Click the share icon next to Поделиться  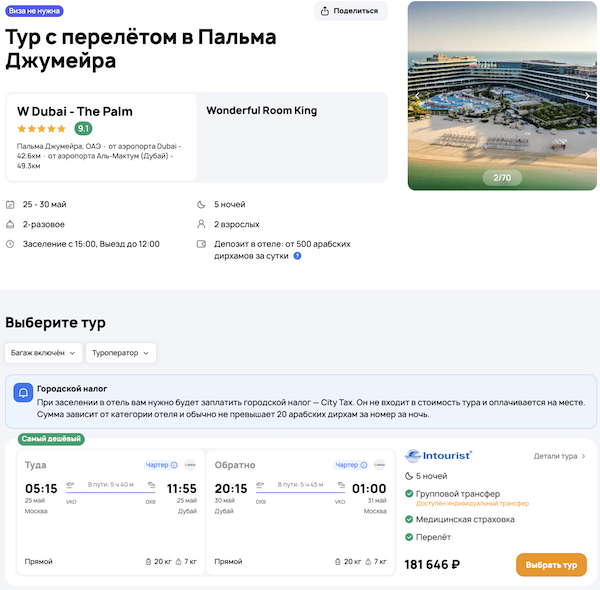[x=327, y=11]
